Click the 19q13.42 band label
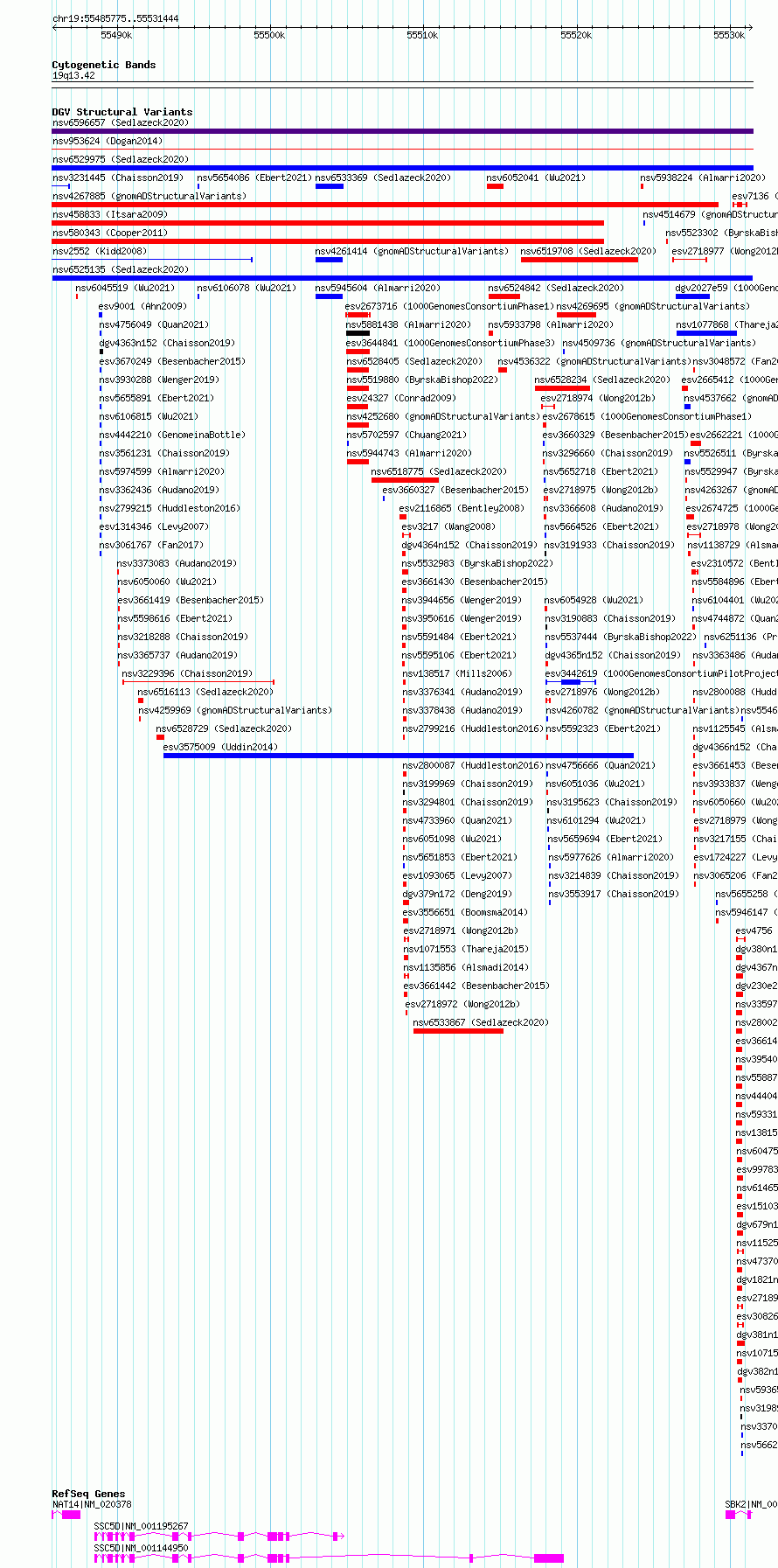This screenshot has height=1568, width=778. [x=73, y=76]
